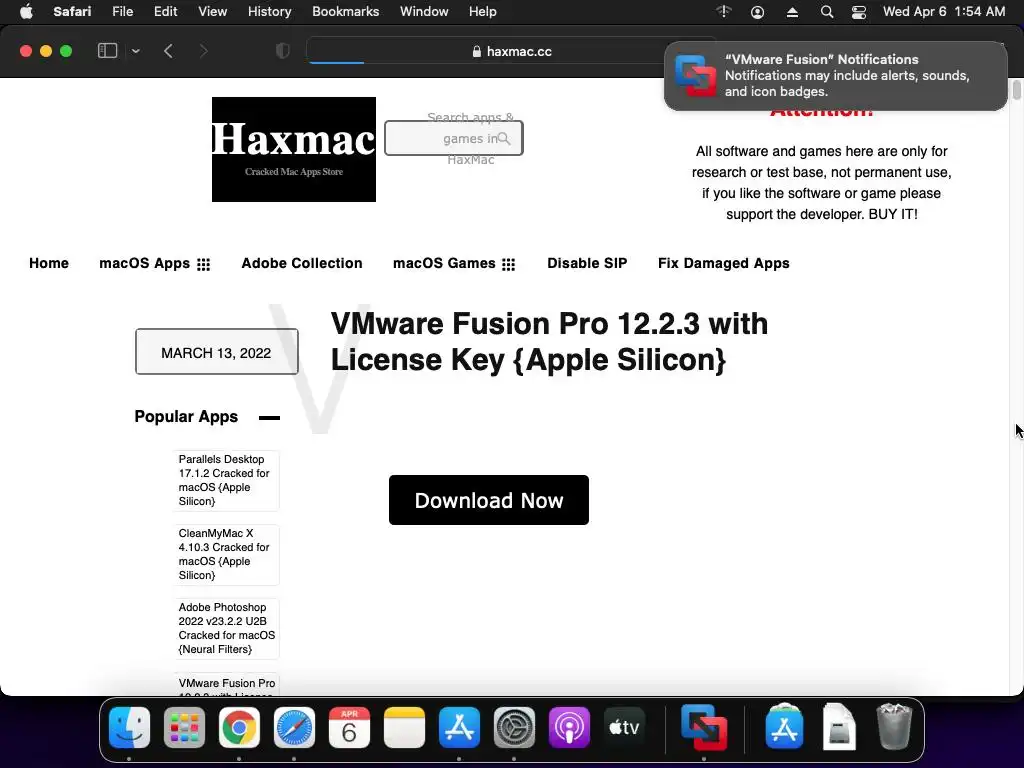Expand the macOS Apps menu
This screenshot has width=1024, height=768.
[x=155, y=263]
